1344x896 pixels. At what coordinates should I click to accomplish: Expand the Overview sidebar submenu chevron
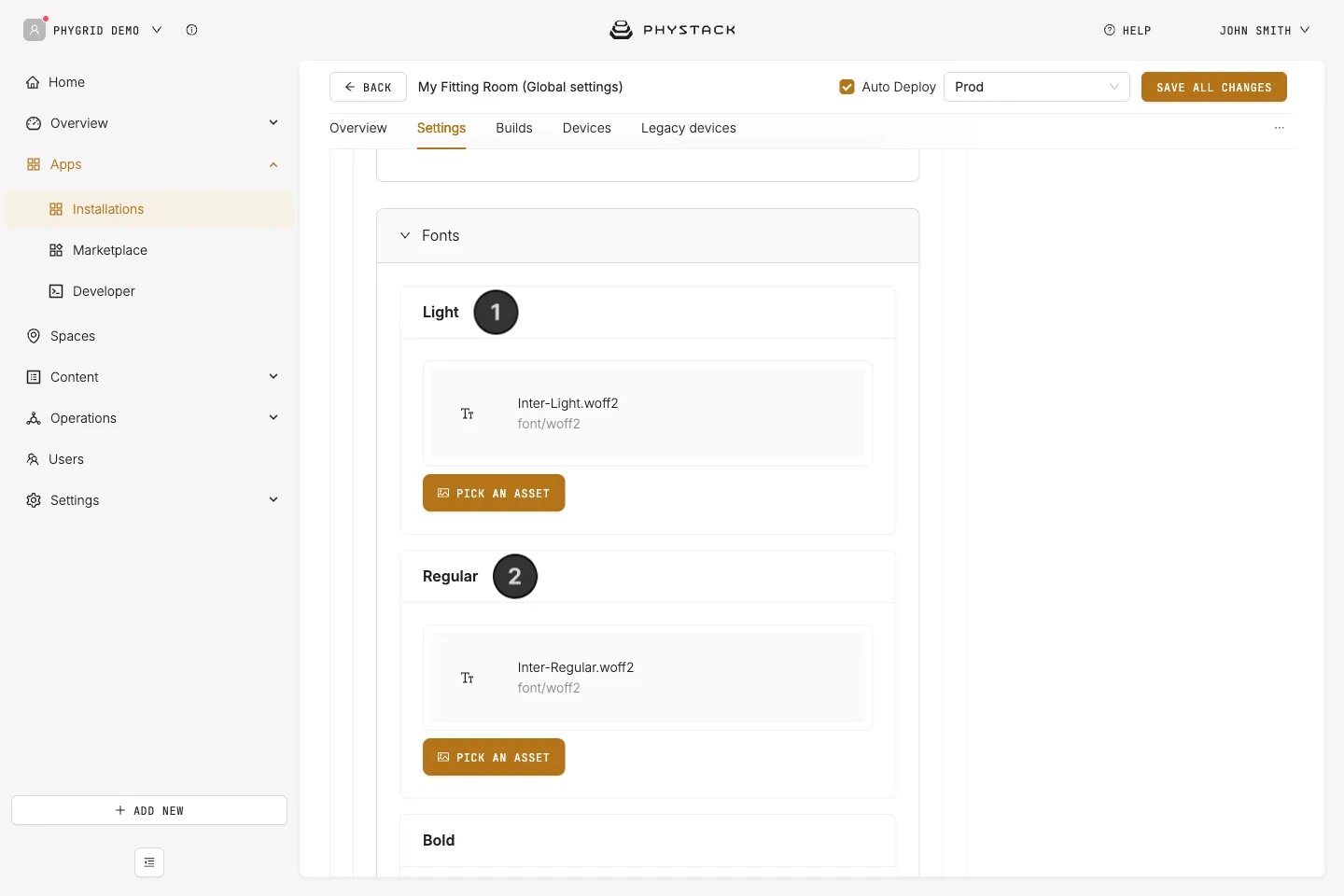(x=273, y=122)
